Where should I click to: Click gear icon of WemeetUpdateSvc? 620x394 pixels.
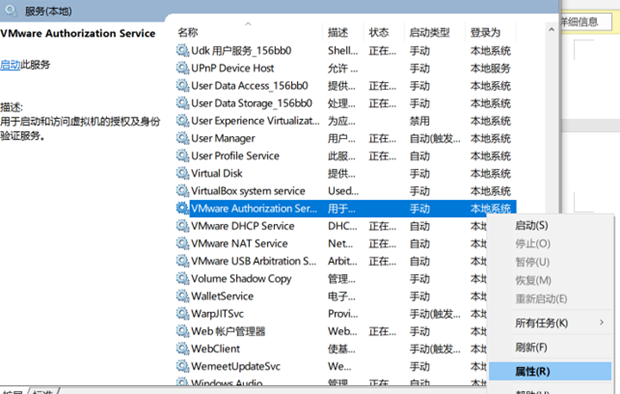coord(182,366)
